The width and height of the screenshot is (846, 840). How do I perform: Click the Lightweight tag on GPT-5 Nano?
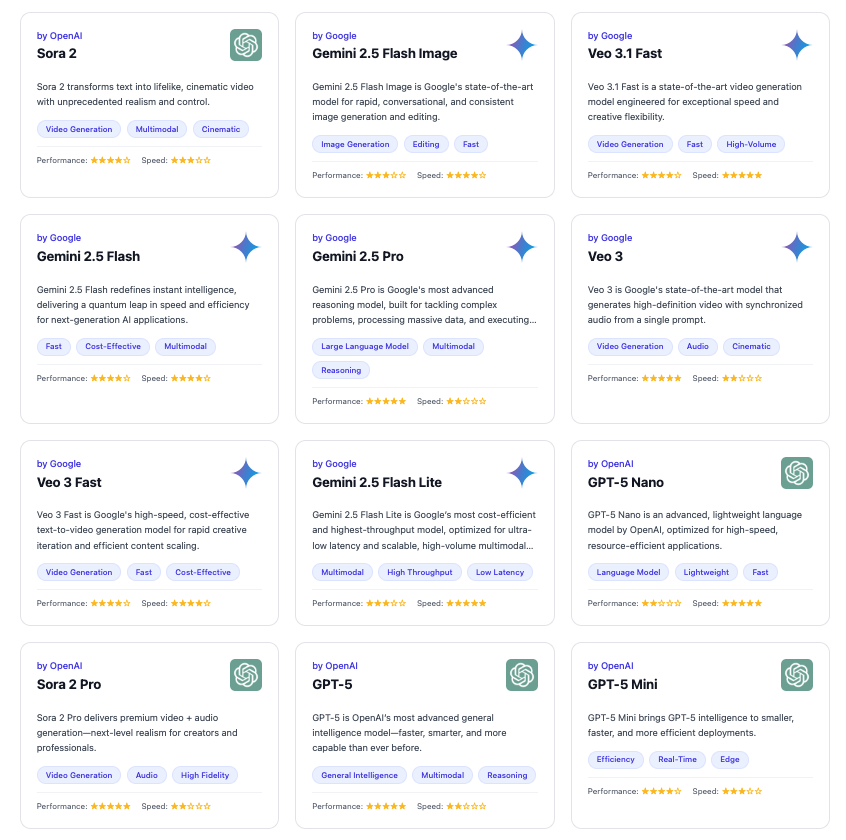click(x=708, y=572)
